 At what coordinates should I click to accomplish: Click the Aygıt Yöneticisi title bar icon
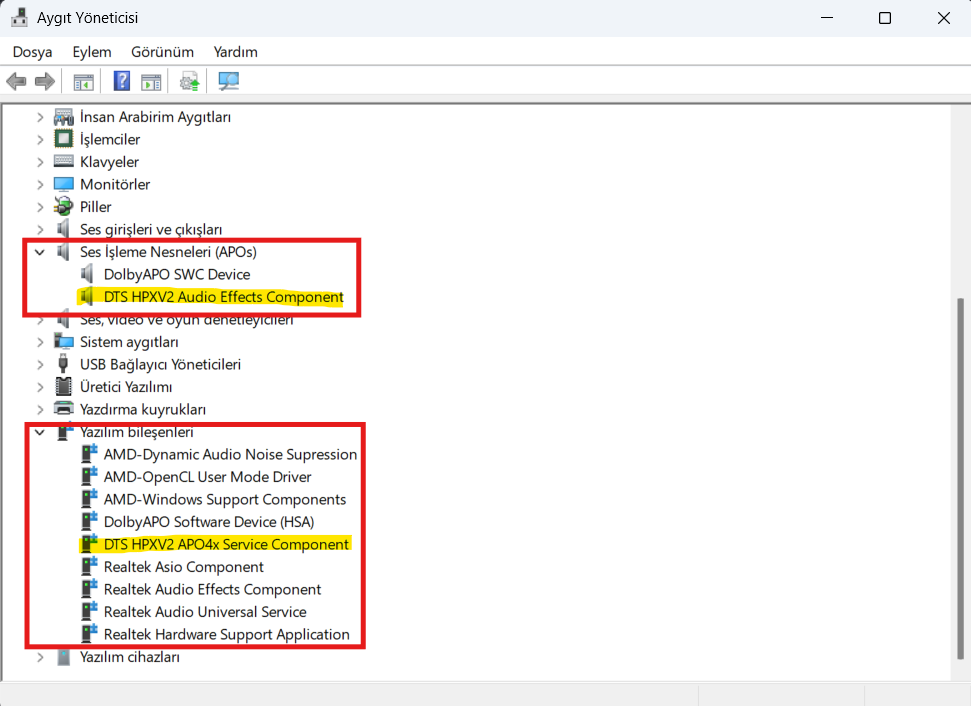pyautogui.click(x=19, y=17)
